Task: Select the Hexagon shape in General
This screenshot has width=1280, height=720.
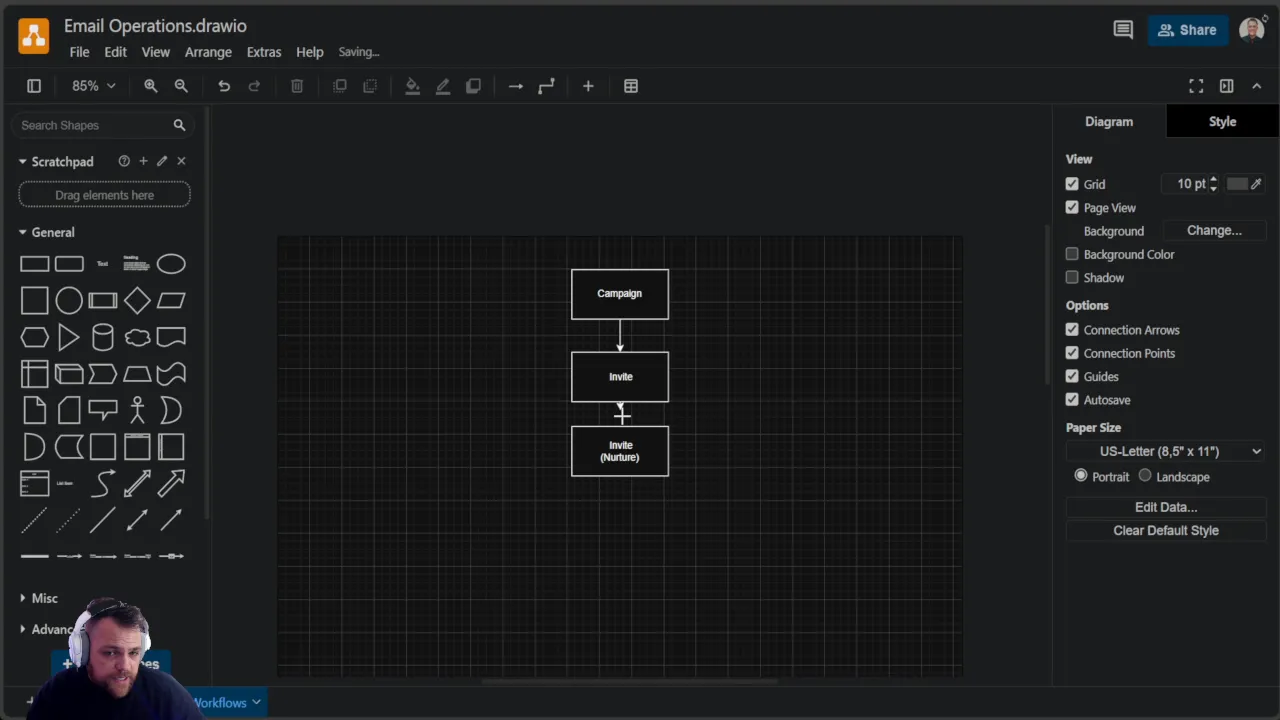Action: (x=35, y=337)
